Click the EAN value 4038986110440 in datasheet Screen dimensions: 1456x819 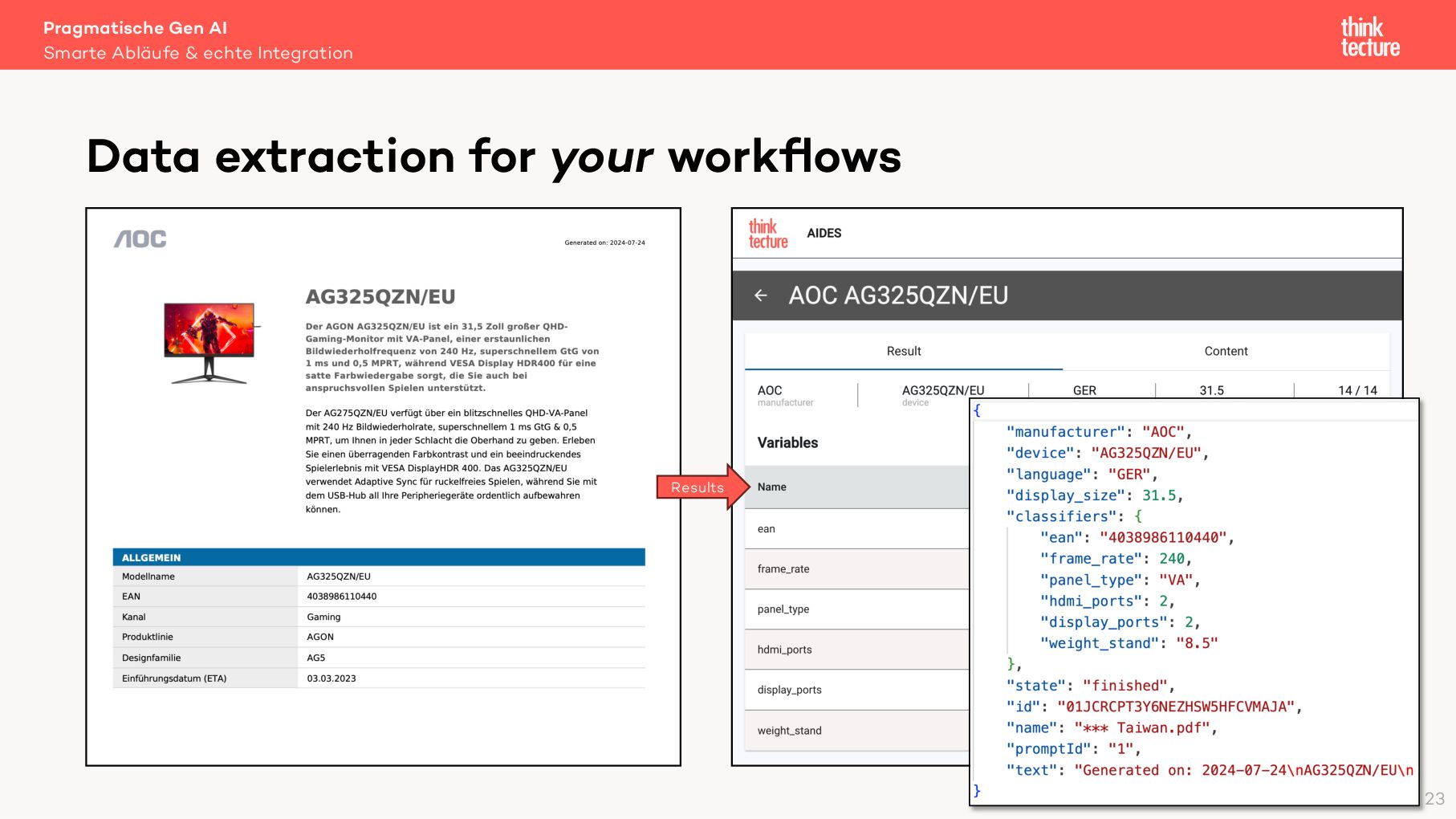pyautogui.click(x=342, y=597)
